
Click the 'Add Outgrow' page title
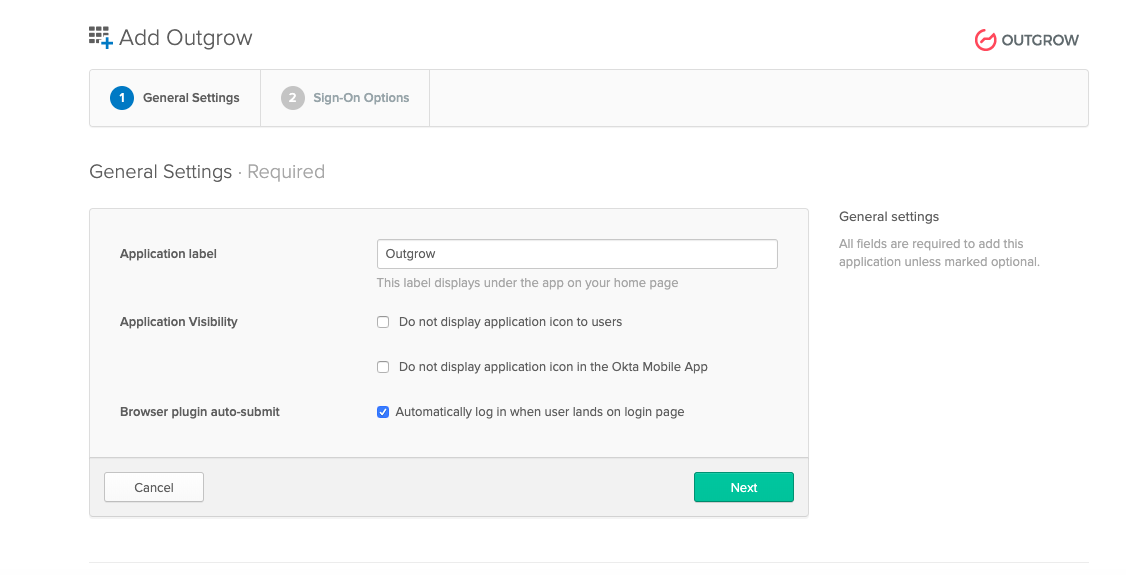pyautogui.click(x=186, y=38)
